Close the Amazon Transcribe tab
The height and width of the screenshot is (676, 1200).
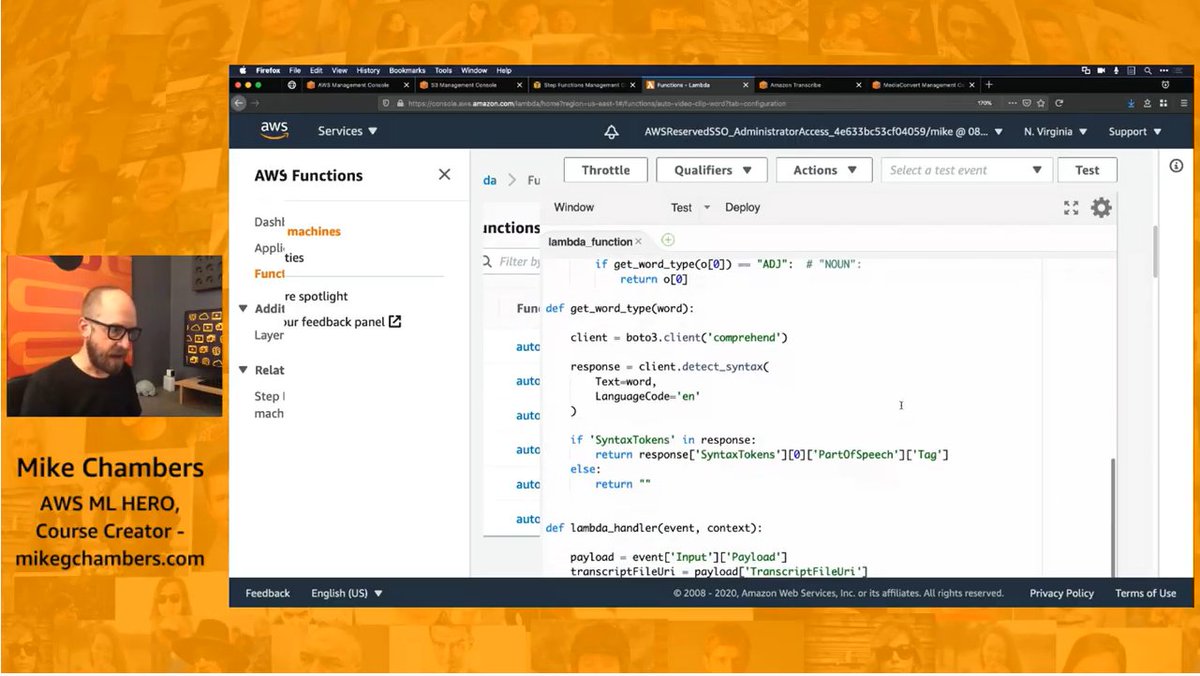pos(858,85)
